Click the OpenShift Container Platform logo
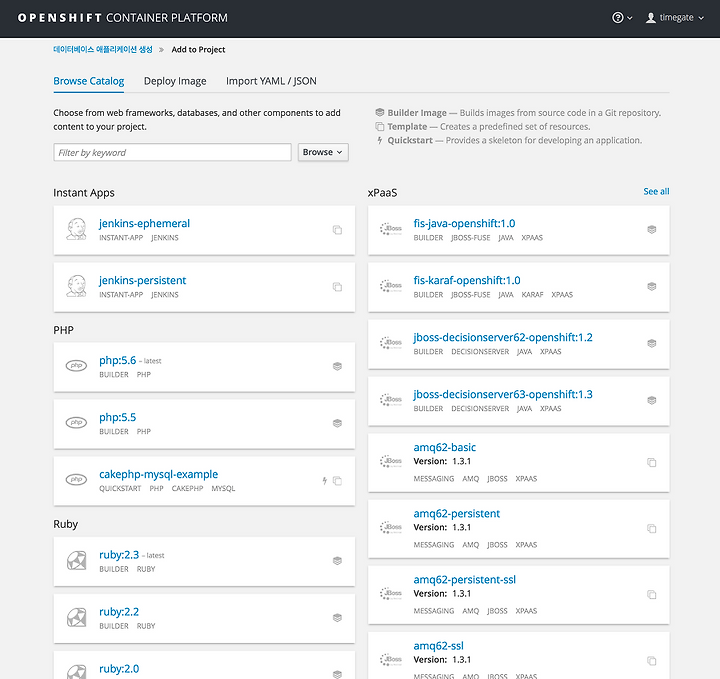The width and height of the screenshot is (720, 679). (122, 17)
